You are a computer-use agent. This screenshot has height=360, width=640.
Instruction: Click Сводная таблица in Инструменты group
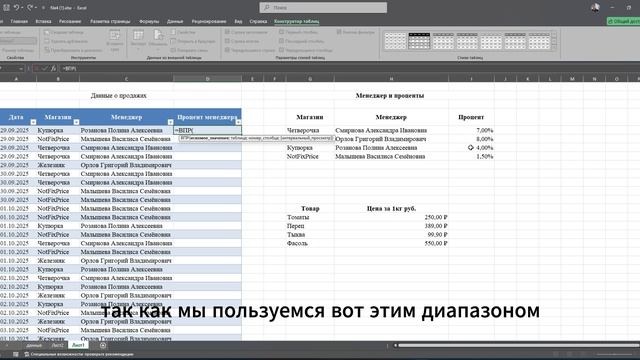[64, 32]
